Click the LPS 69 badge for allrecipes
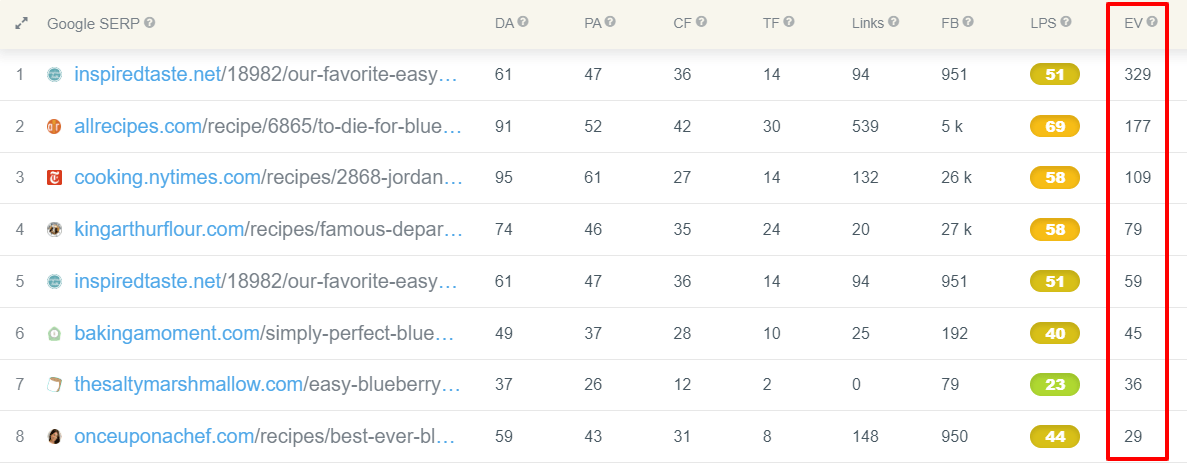This screenshot has height=464, width=1187. (x=1055, y=126)
